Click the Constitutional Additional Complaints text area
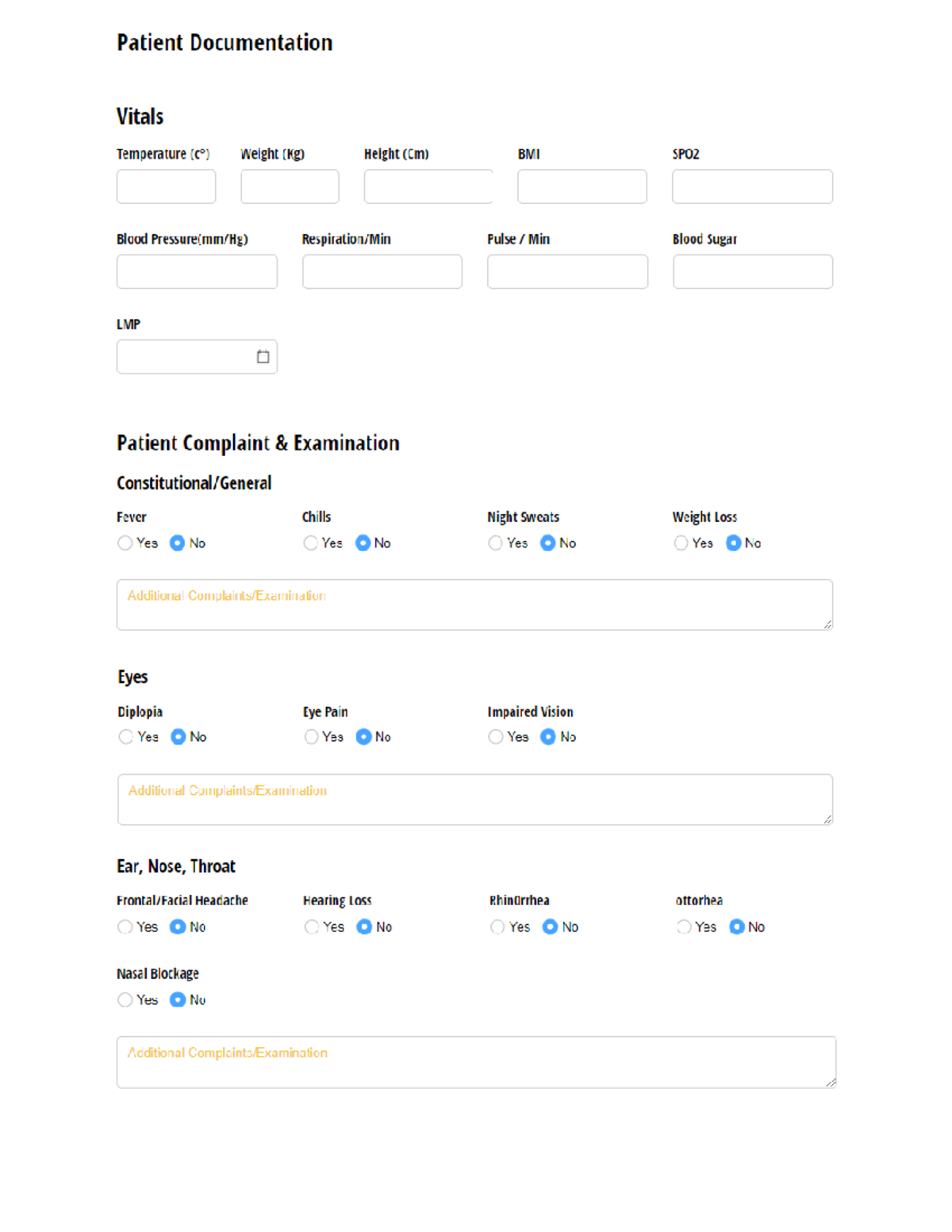This screenshot has height=1232, width=952. click(474, 605)
